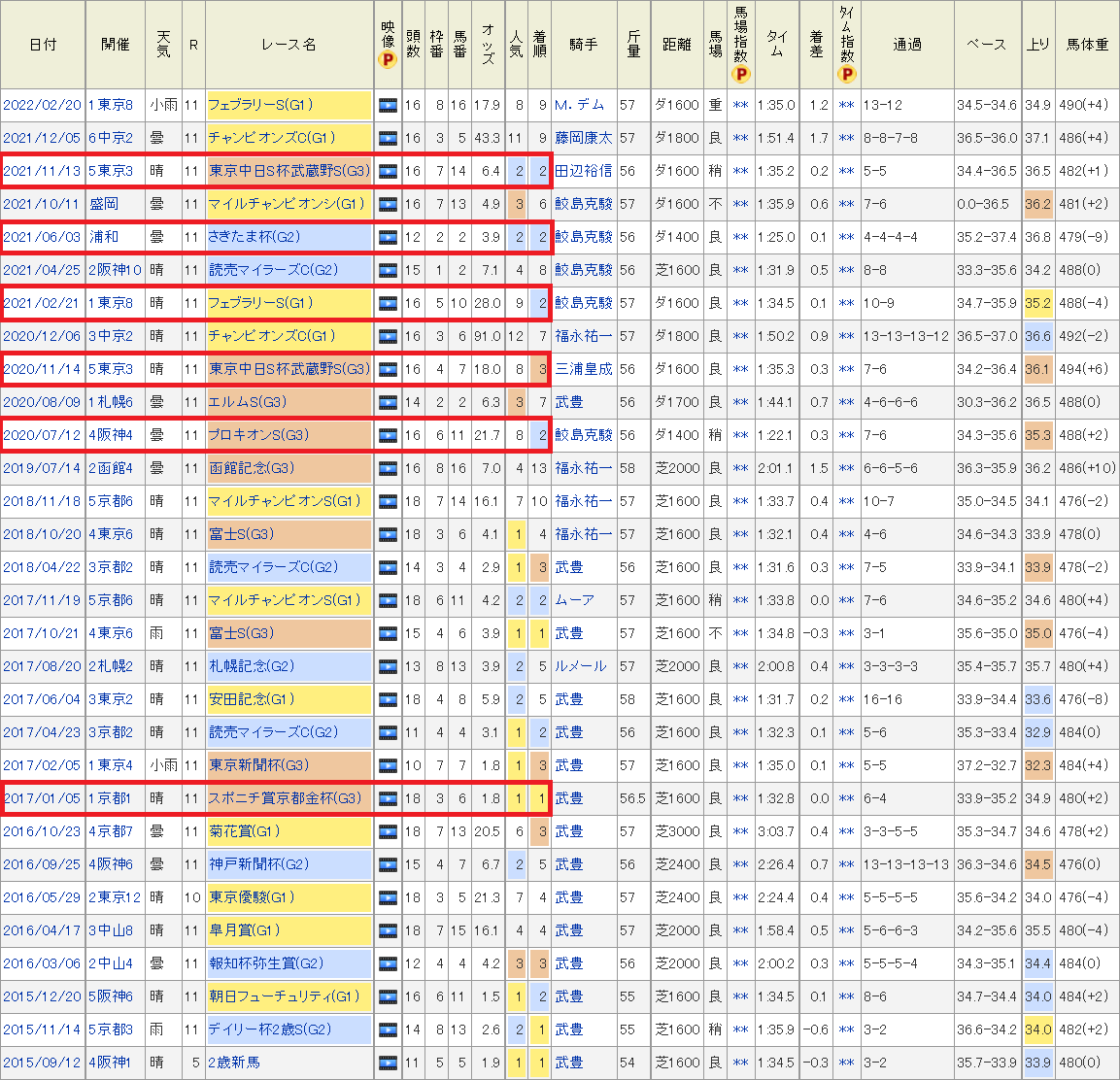The width and height of the screenshot is (1120, 1080).
Task: Open jockey ルメール link
Action: tap(581, 665)
